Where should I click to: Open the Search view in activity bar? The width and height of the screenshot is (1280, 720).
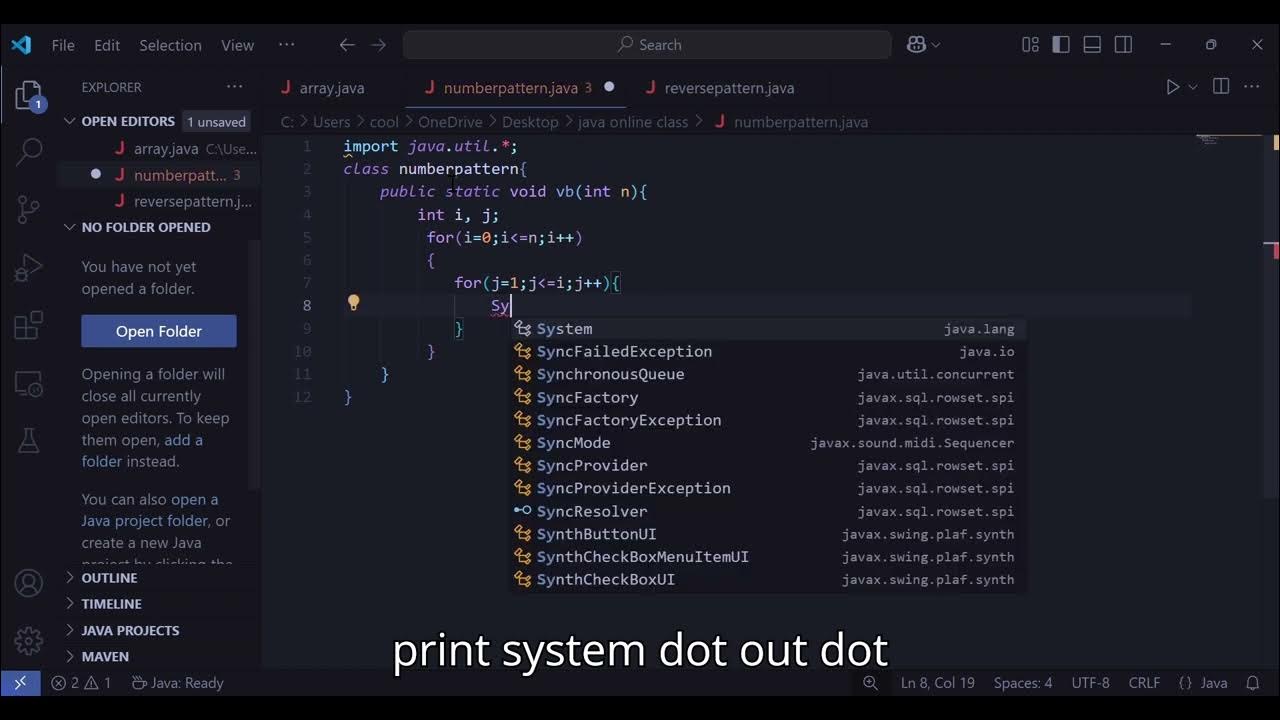click(x=29, y=152)
